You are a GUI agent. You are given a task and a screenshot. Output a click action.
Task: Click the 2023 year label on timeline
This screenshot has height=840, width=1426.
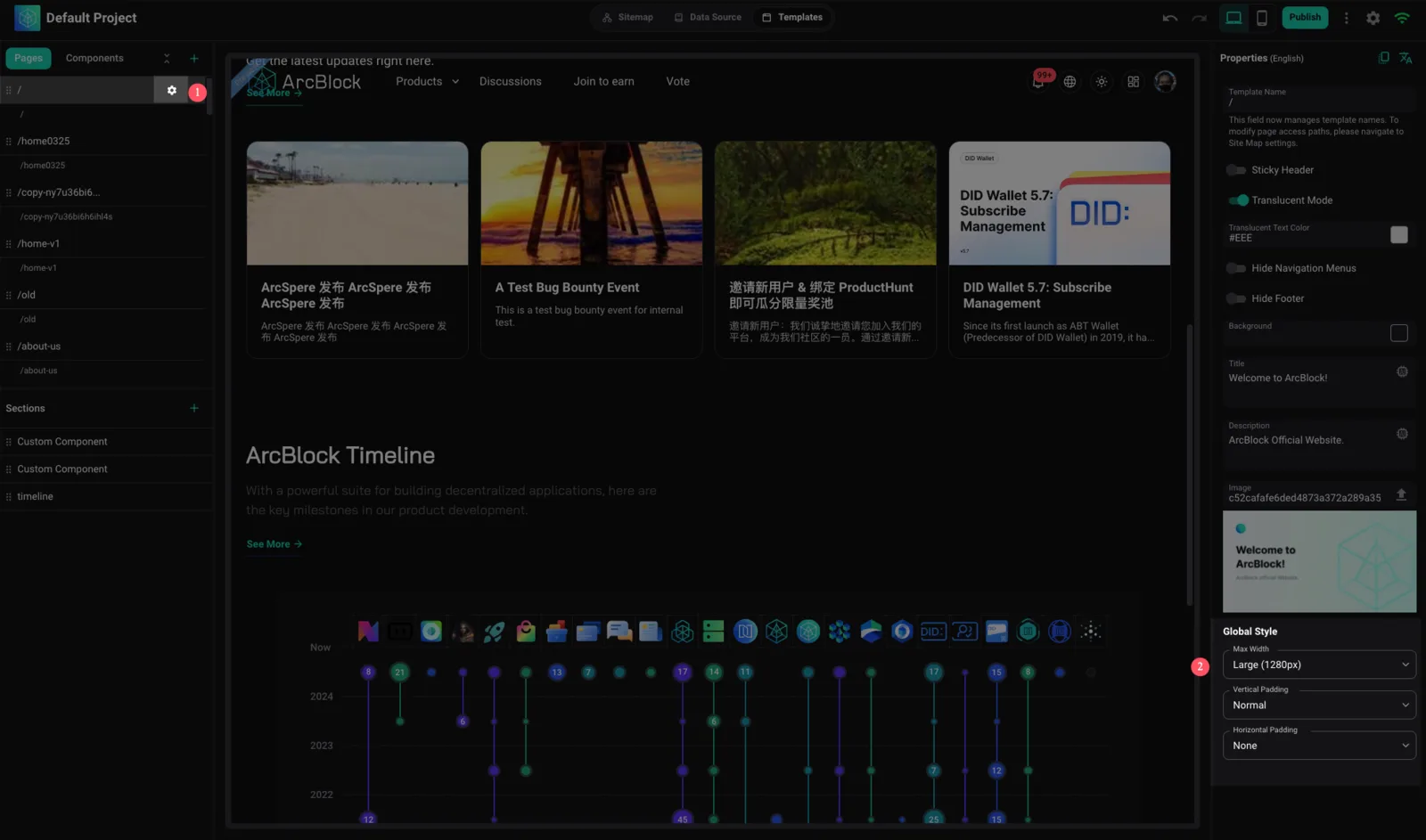click(322, 746)
